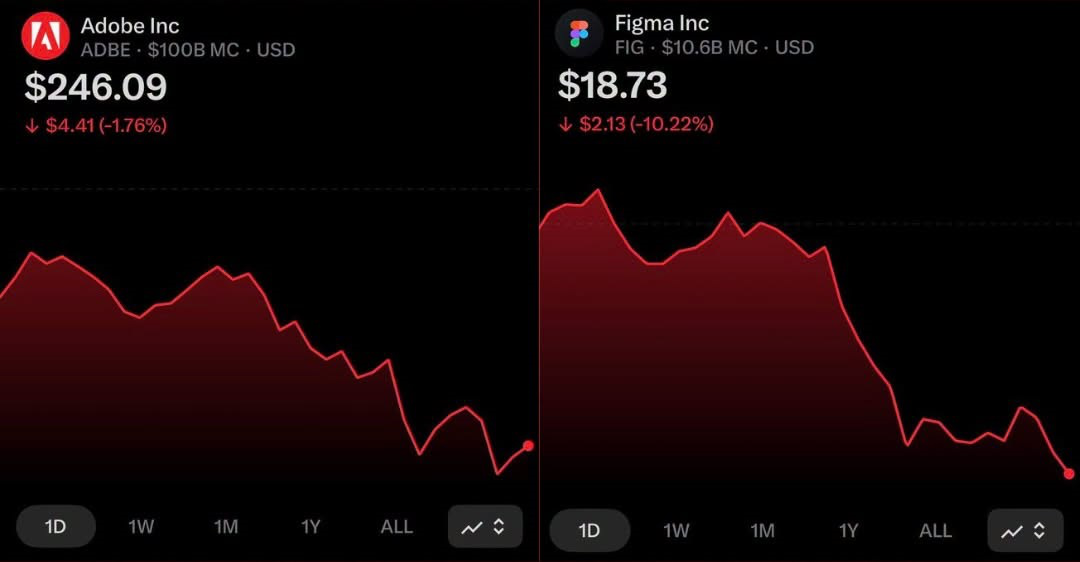
Task: Open chart type selector on Figma panel
Action: click(1025, 530)
